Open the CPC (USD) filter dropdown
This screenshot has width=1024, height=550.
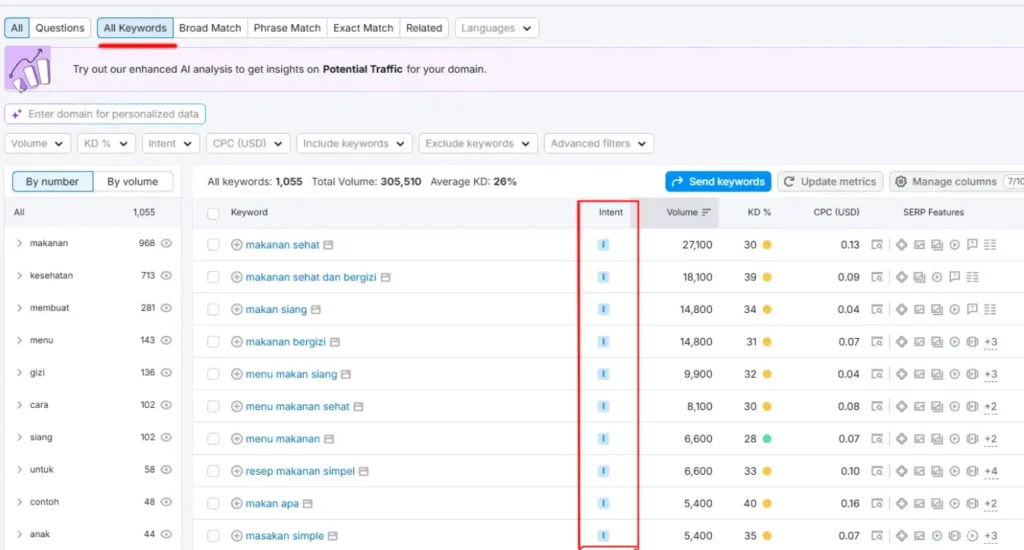(248, 144)
